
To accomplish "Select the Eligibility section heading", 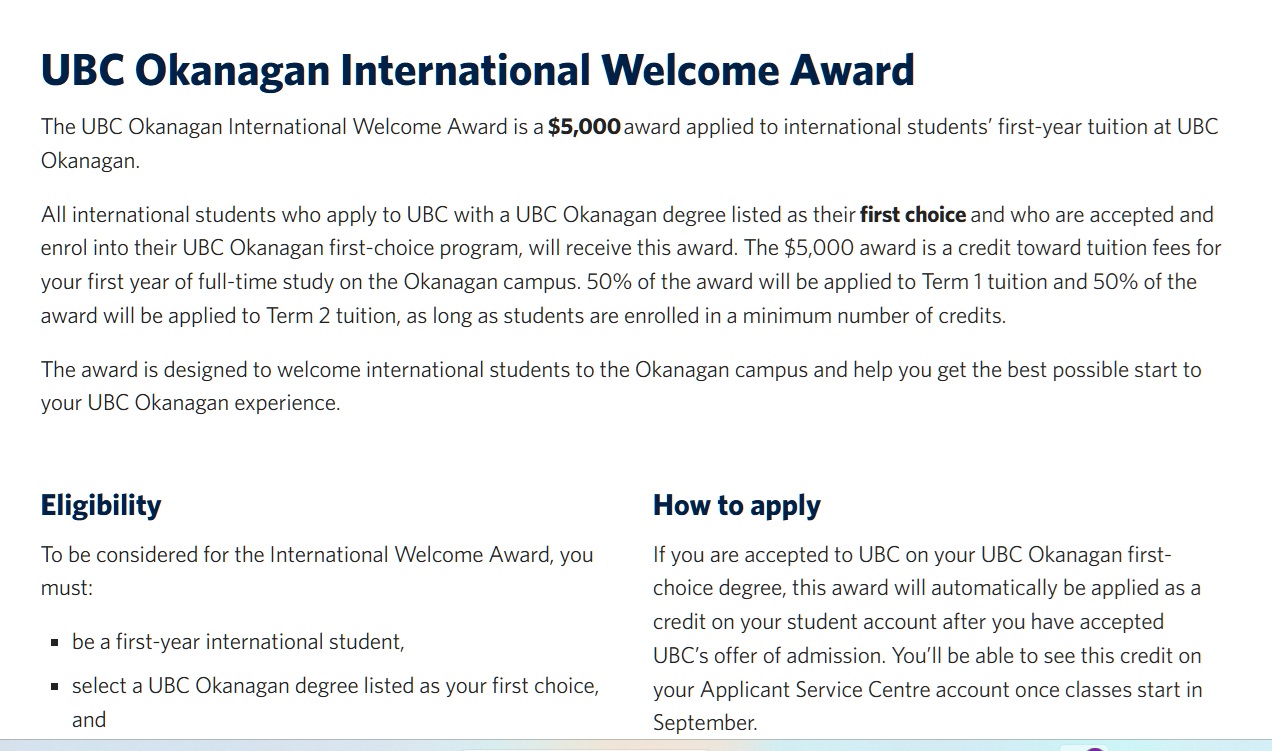I will (x=101, y=505).
